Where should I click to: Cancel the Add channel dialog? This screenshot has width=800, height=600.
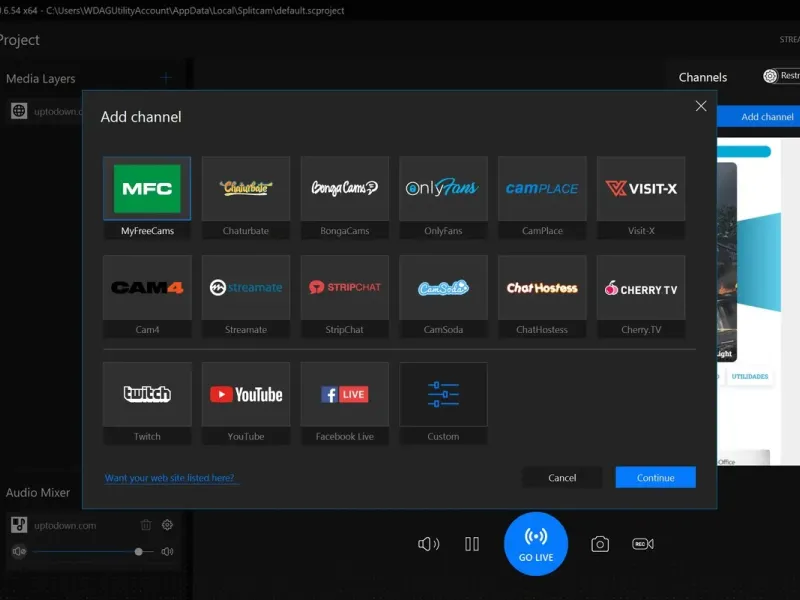(x=562, y=478)
